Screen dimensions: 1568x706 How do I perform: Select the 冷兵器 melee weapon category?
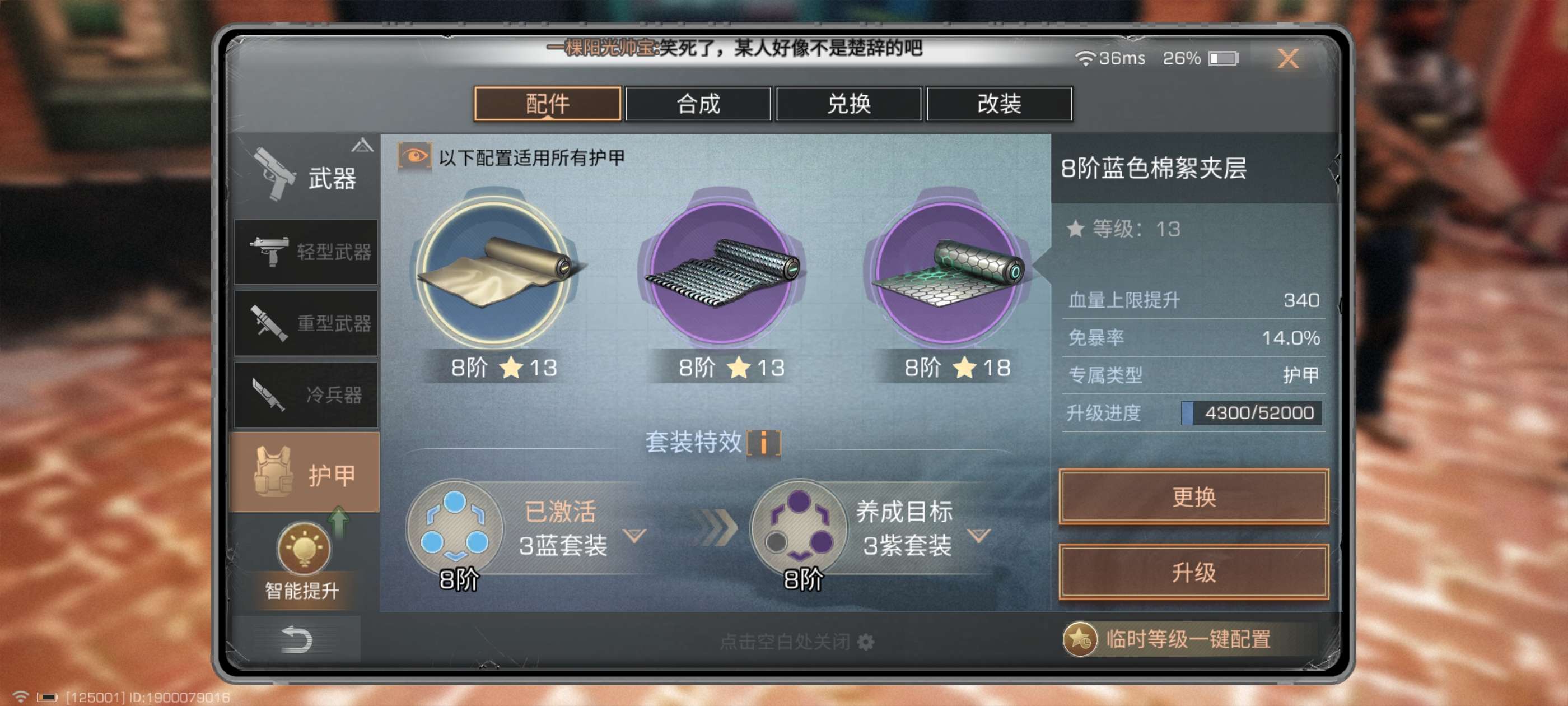coord(306,394)
